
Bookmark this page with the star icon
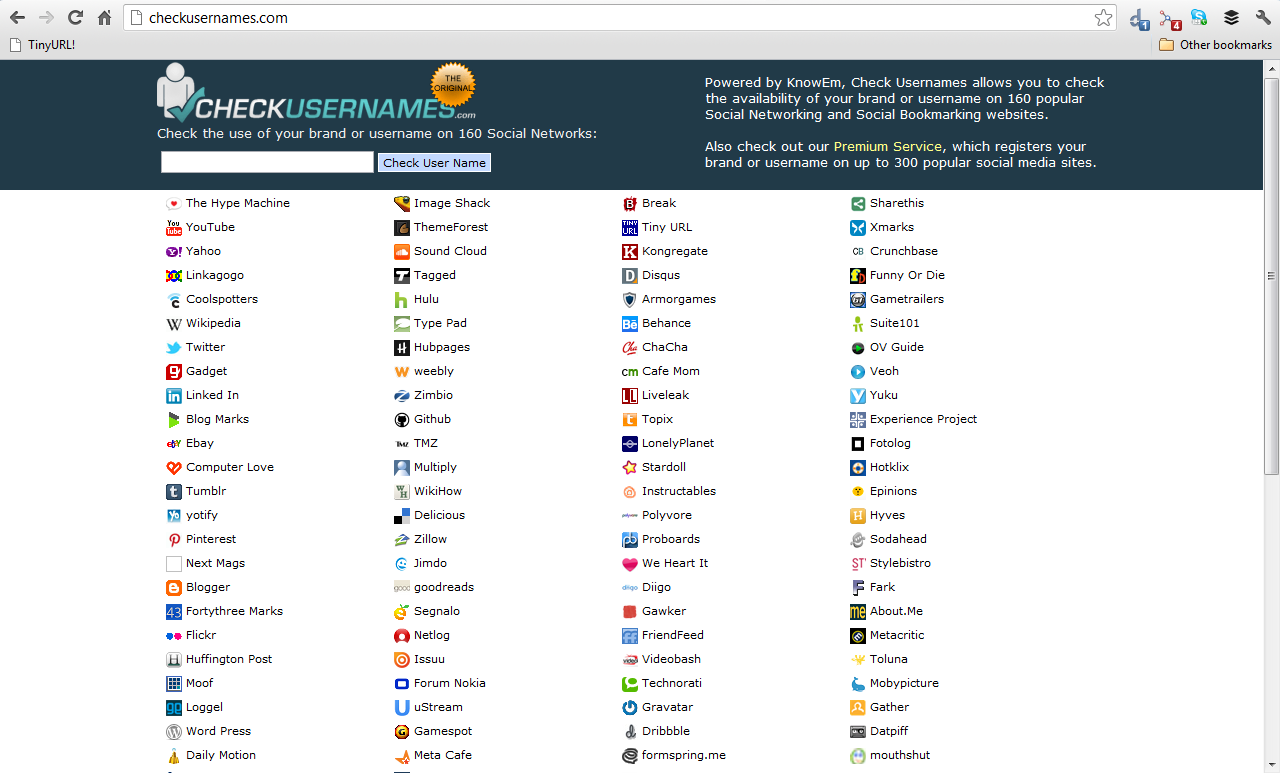click(1103, 17)
